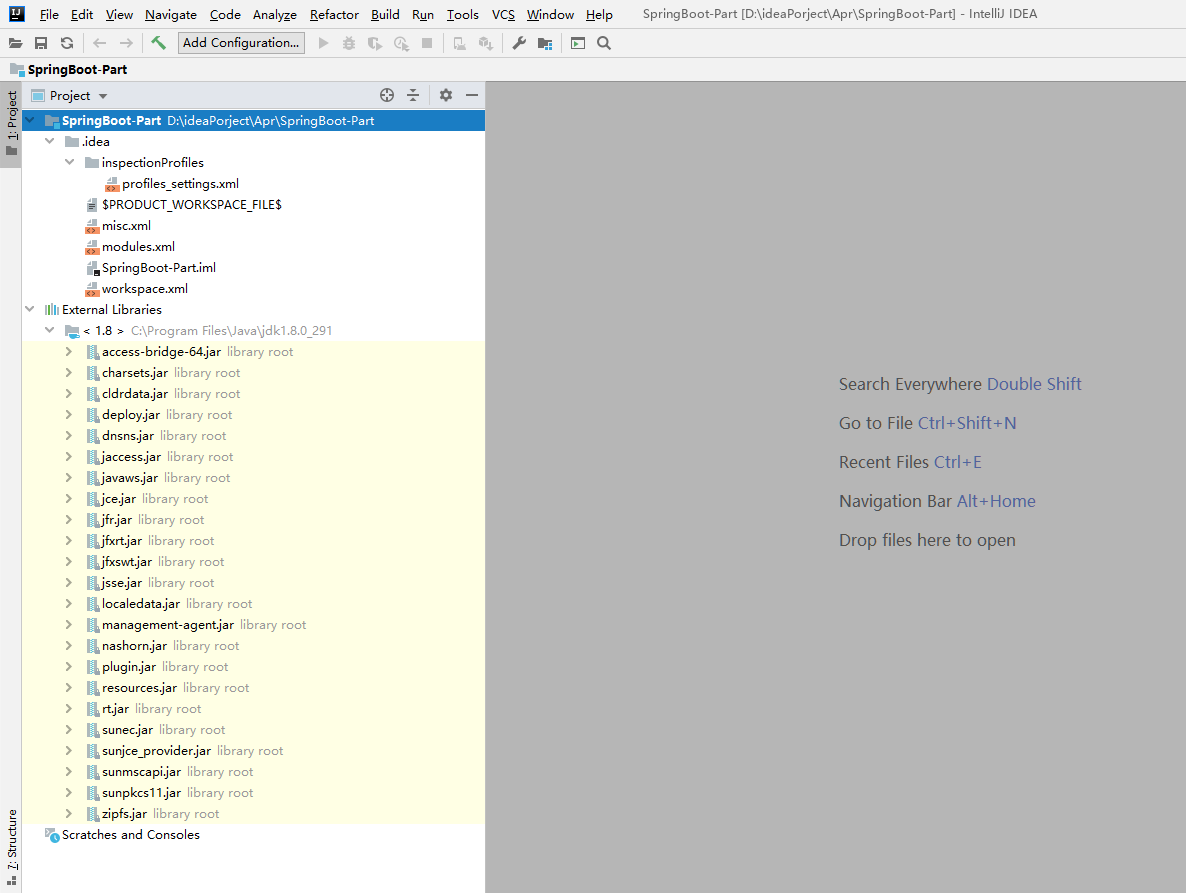Select localedata.jar row
Image resolution: width=1186 pixels, height=893 pixels.
coord(253,603)
